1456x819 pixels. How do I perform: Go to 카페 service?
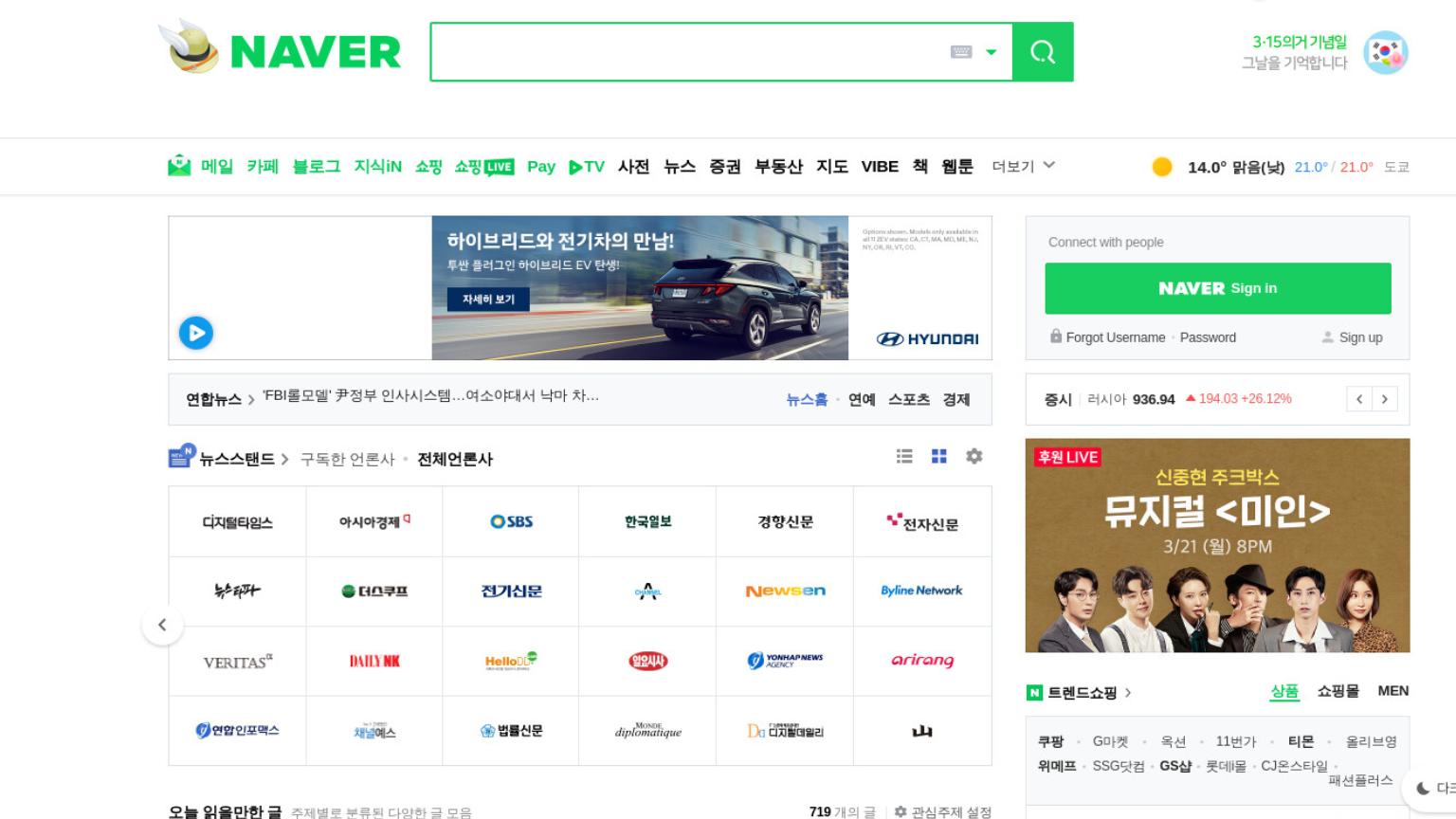pyautogui.click(x=263, y=167)
